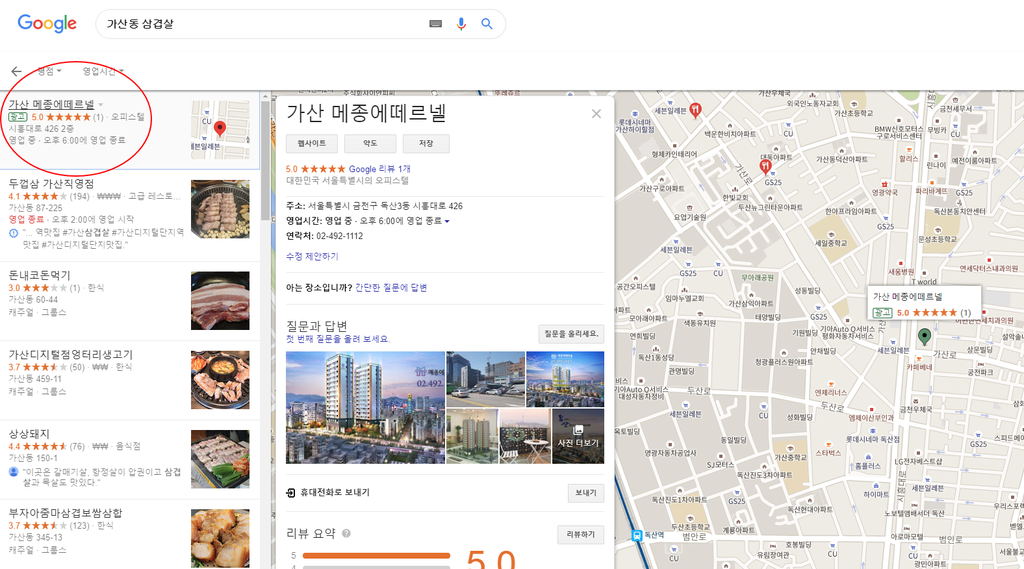Select the 상상돼지 listing title
Viewport: 1024px width, 569px height.
29,434
